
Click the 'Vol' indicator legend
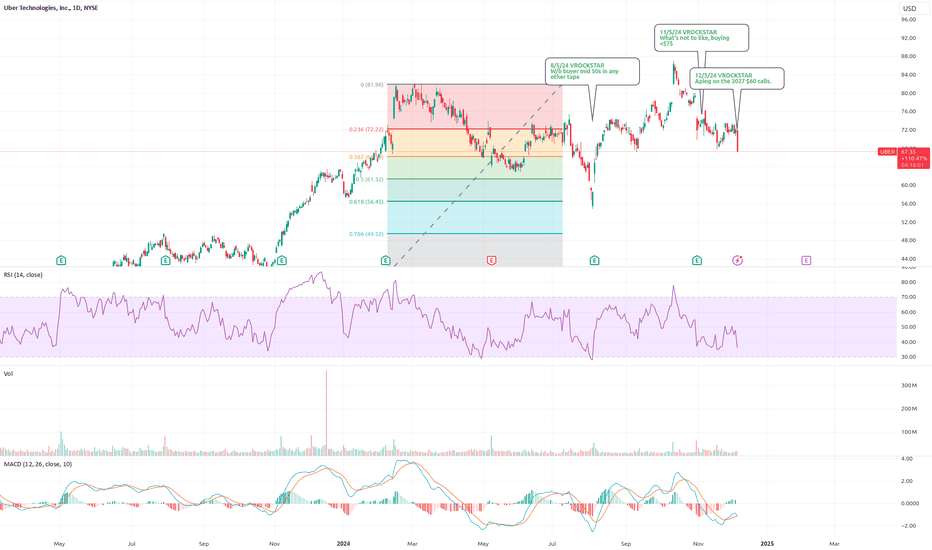8,374
